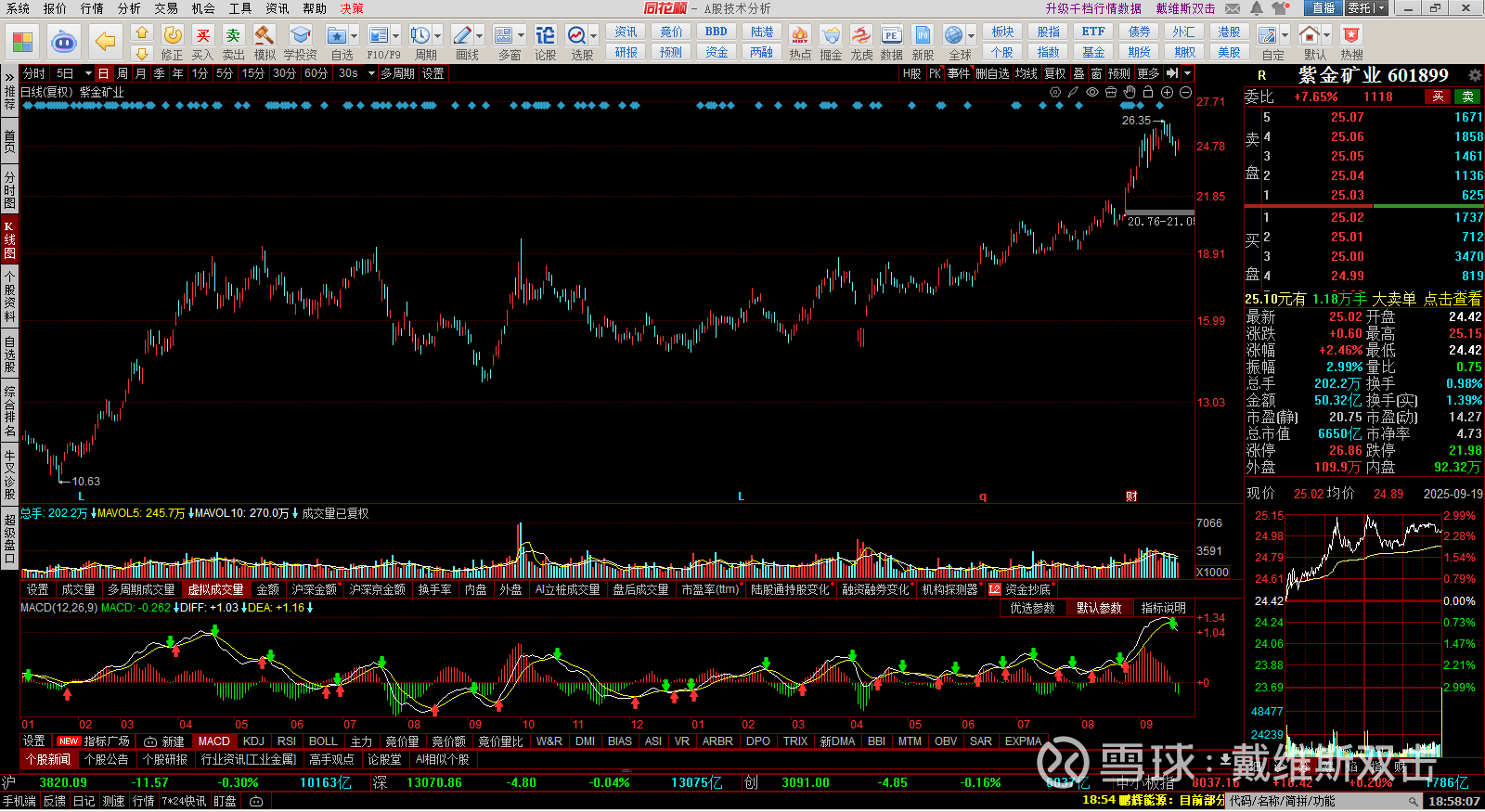
Task: Expand the 选股 stock picker dropdown arrow
Action: point(594,36)
